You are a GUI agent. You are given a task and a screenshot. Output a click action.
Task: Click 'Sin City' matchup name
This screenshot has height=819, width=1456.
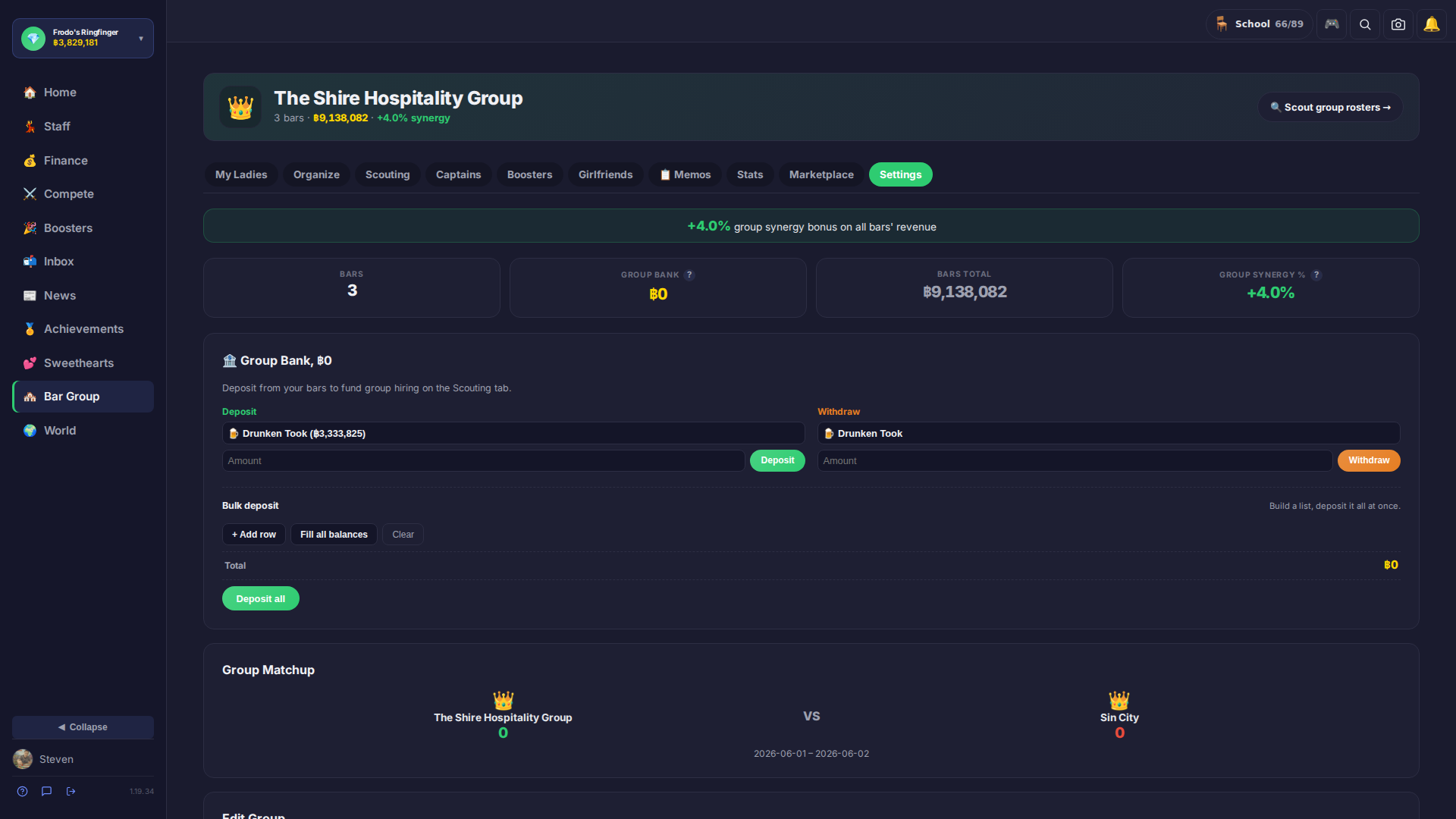[1119, 717]
